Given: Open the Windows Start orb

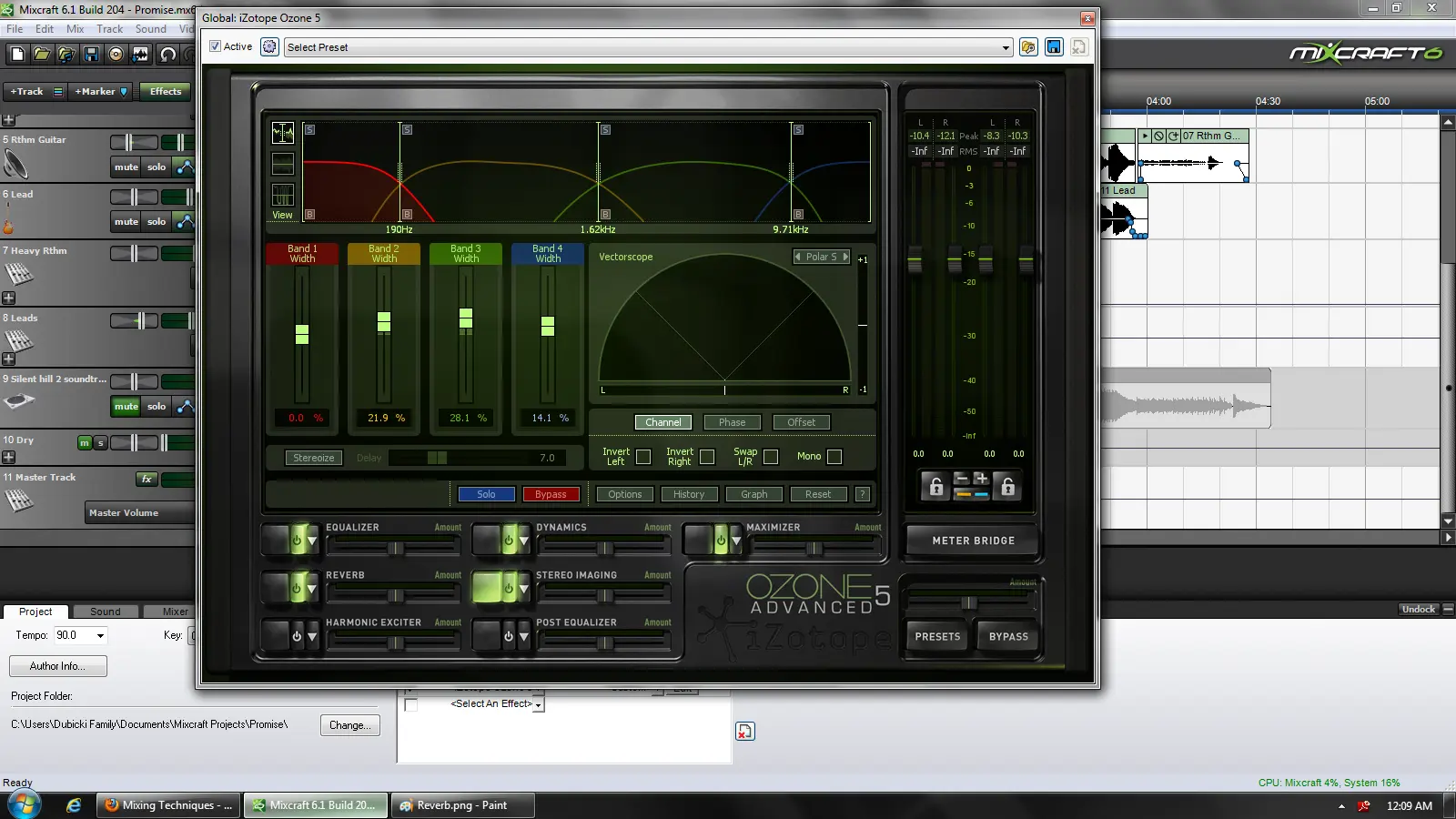Looking at the screenshot, I should click(24, 805).
